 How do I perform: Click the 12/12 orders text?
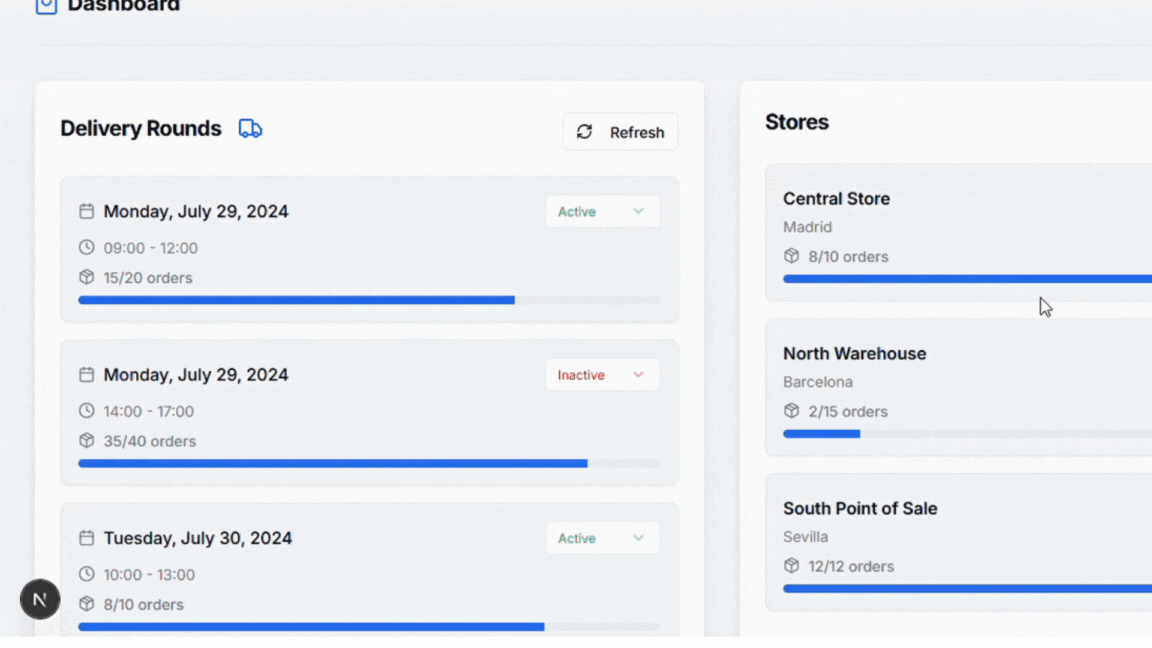coord(851,566)
